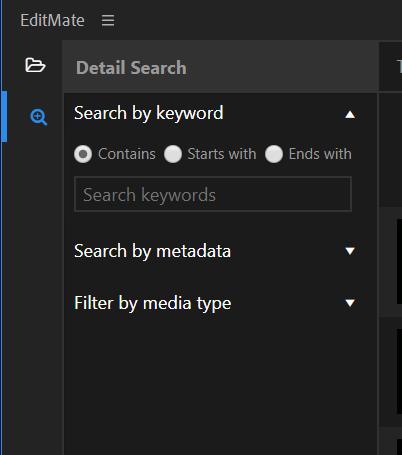This screenshot has height=455, width=402.
Task: Click the Starts with option label text
Action: 222,154
